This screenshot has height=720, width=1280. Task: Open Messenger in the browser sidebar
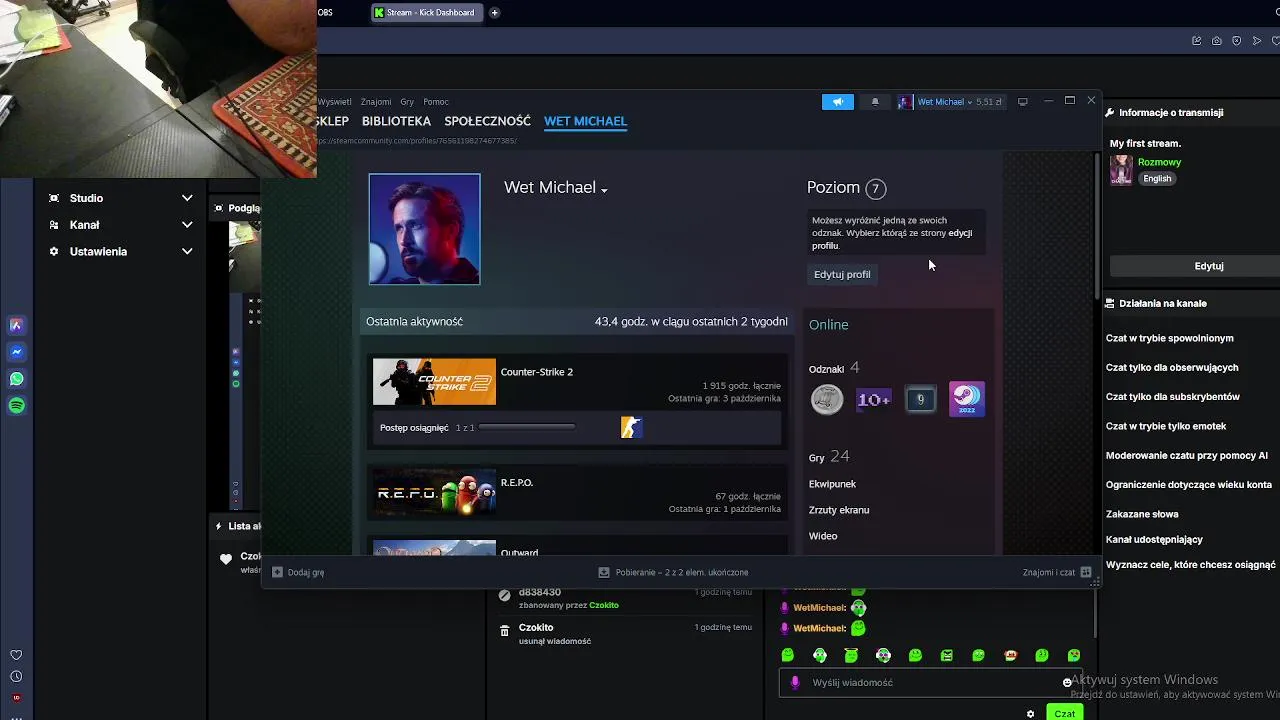(16, 352)
